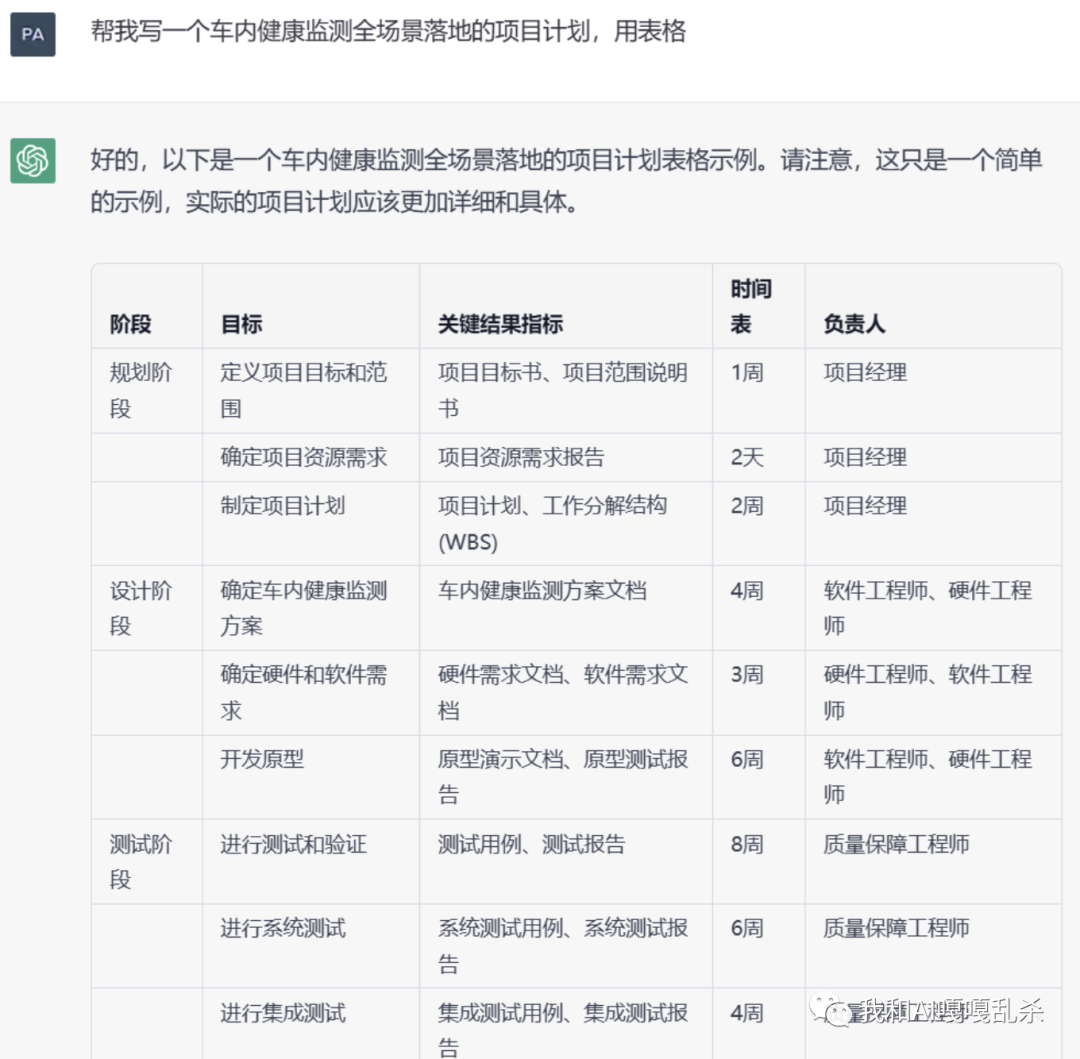Click the 目标 column header
Screen dimensions: 1080x1059
pyautogui.click(x=241, y=324)
